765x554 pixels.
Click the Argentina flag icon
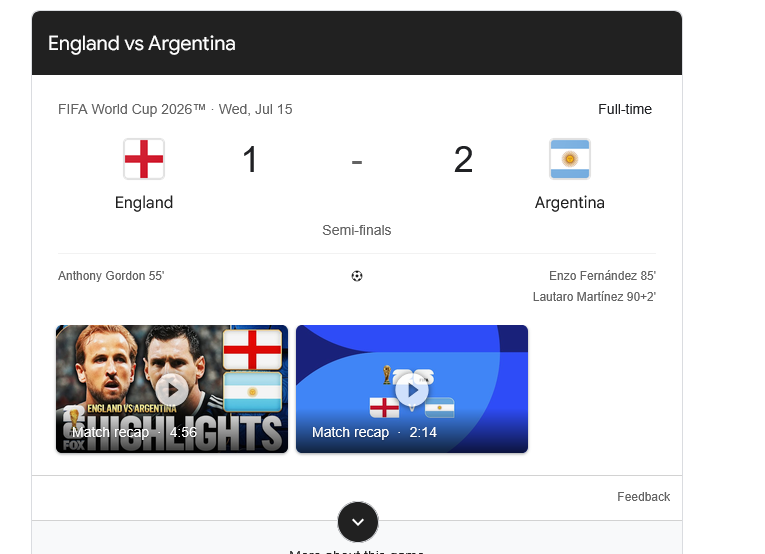[x=569, y=159]
